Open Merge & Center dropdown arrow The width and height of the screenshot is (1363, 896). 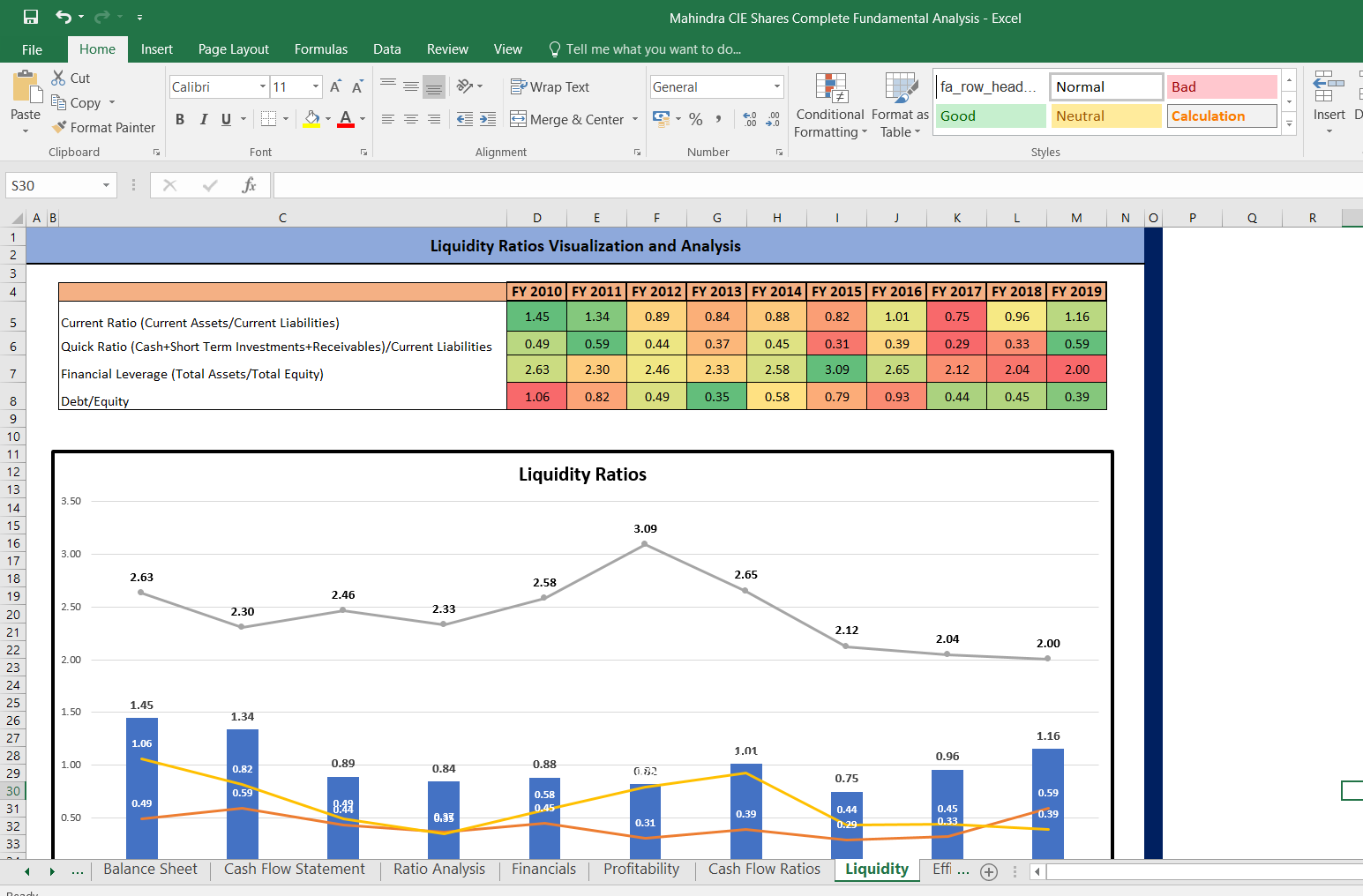(635, 119)
